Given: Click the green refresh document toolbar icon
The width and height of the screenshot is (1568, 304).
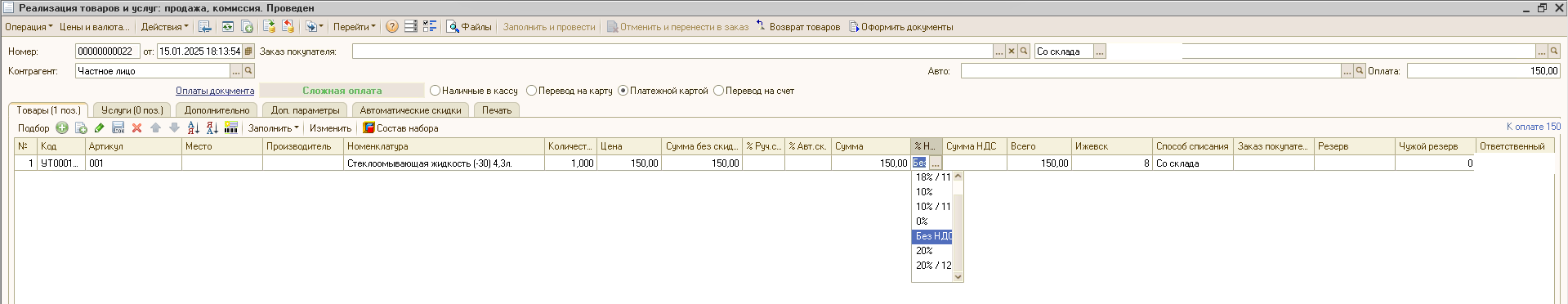Looking at the screenshot, I should coord(228,27).
